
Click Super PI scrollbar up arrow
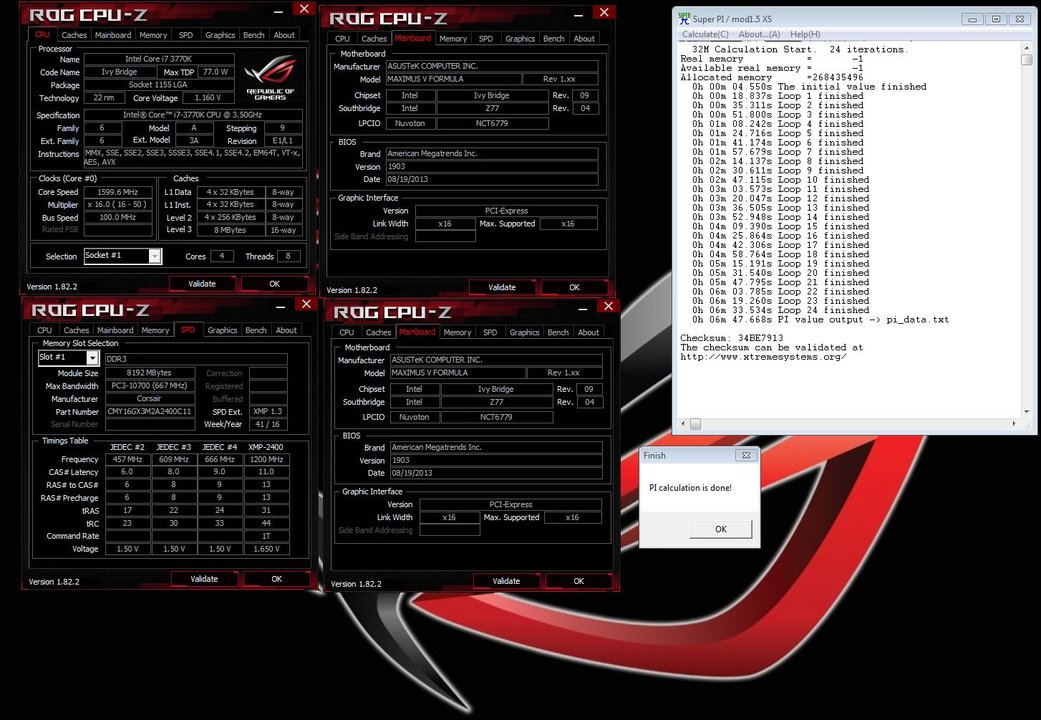click(1026, 48)
